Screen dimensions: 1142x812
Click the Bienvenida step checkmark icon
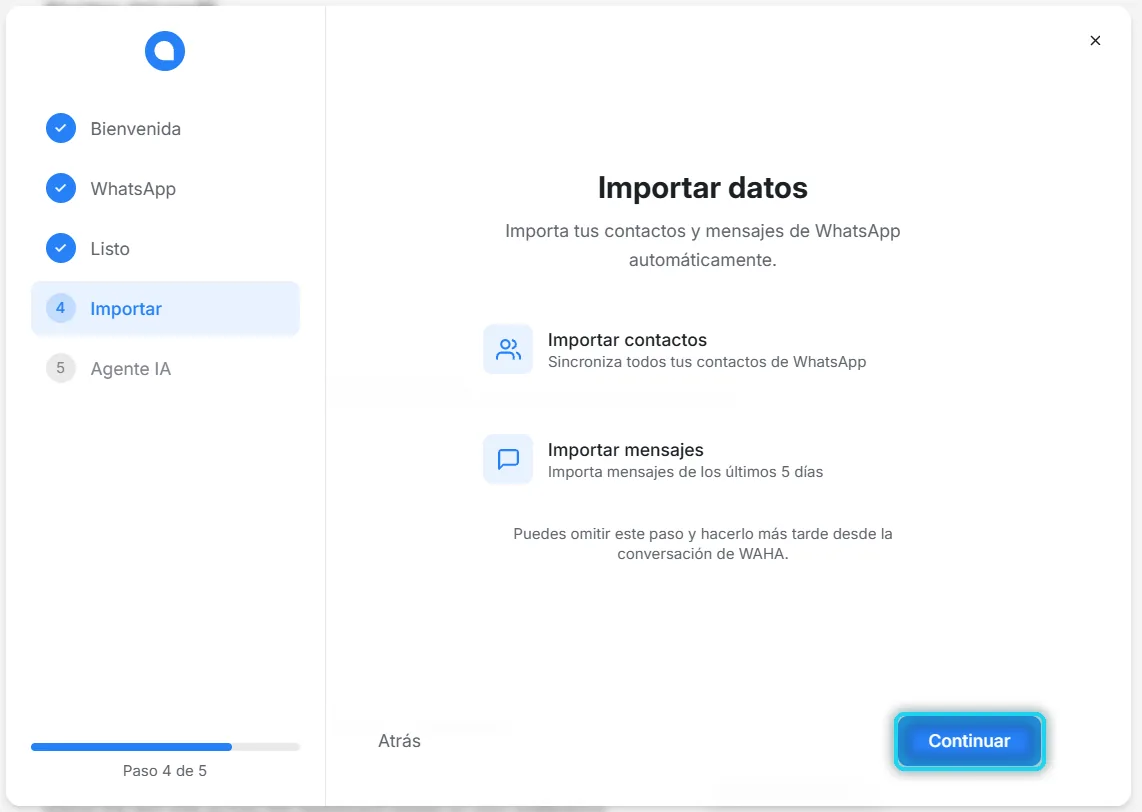tap(61, 128)
